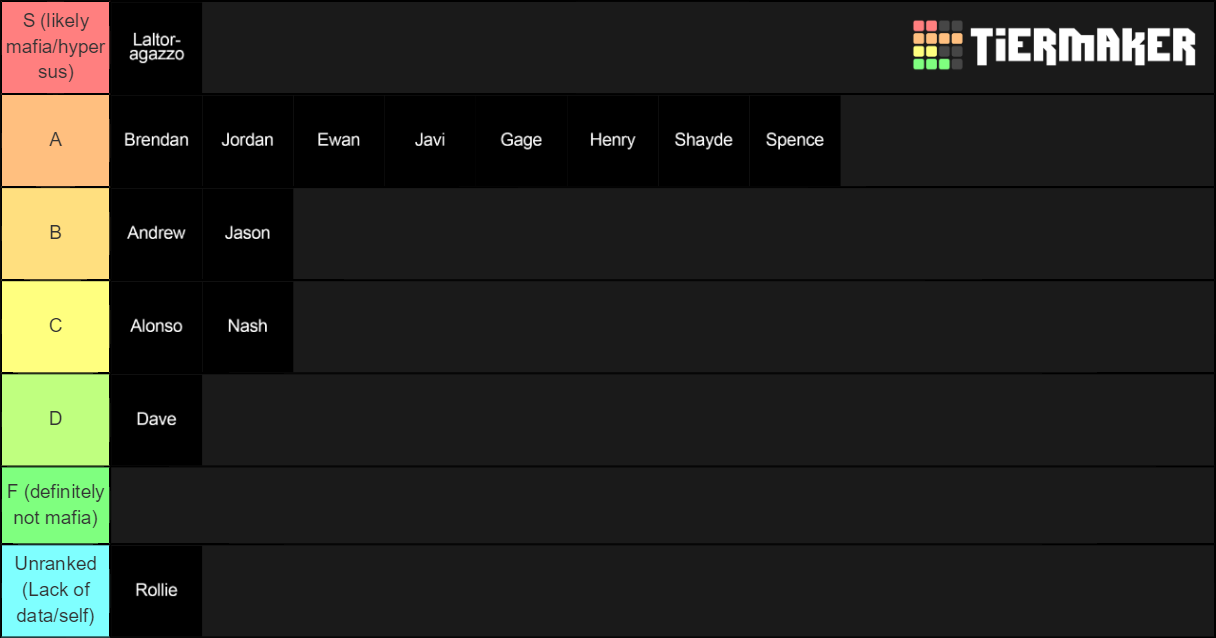Click the Andrew tile in B tier
The width and height of the screenshot is (1216, 638).
156,233
